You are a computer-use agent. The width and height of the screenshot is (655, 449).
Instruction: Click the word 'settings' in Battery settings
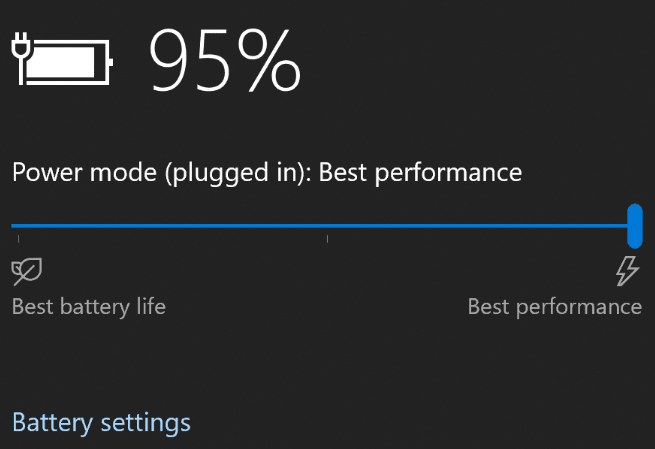coord(146,422)
